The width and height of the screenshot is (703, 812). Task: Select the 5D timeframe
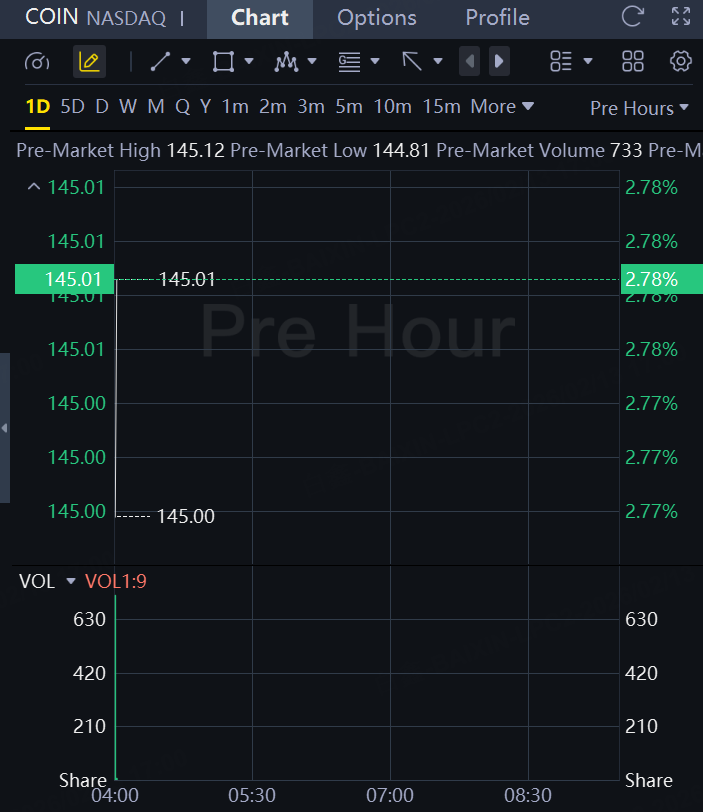(72, 107)
